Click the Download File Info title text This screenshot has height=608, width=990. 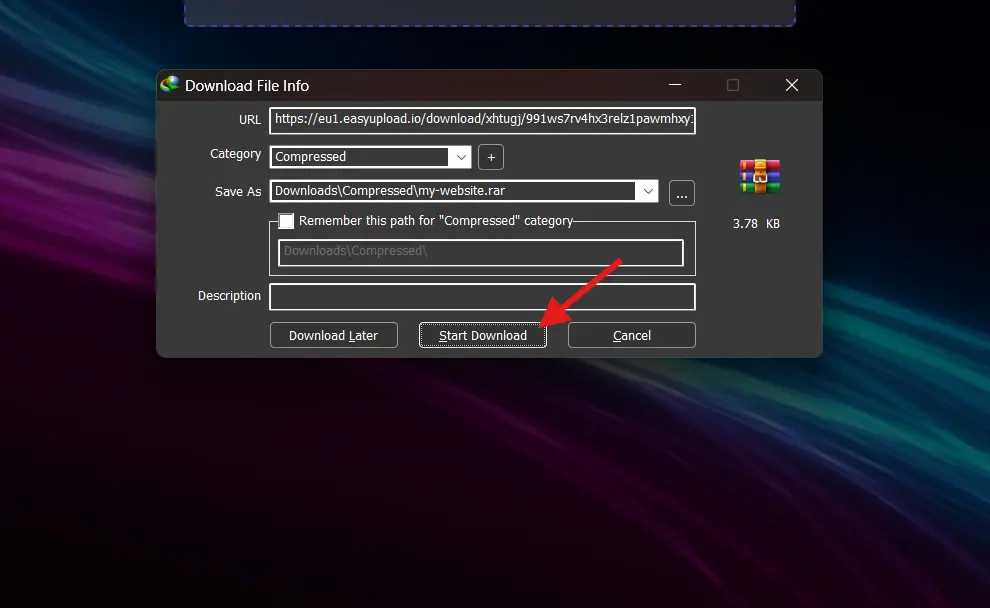click(x=247, y=86)
